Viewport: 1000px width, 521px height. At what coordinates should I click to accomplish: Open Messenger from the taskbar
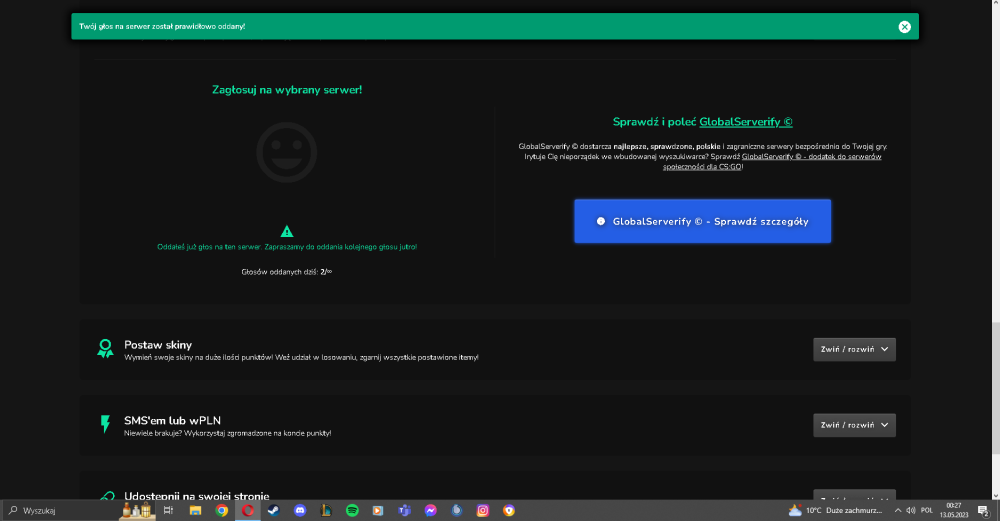tap(430, 510)
